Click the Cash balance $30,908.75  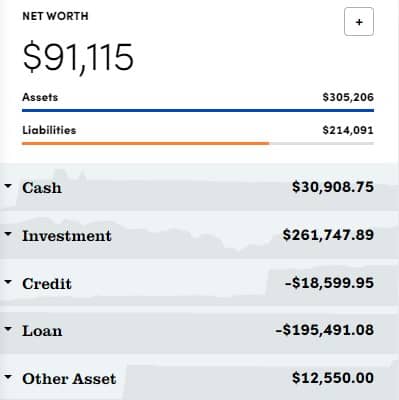(333, 187)
